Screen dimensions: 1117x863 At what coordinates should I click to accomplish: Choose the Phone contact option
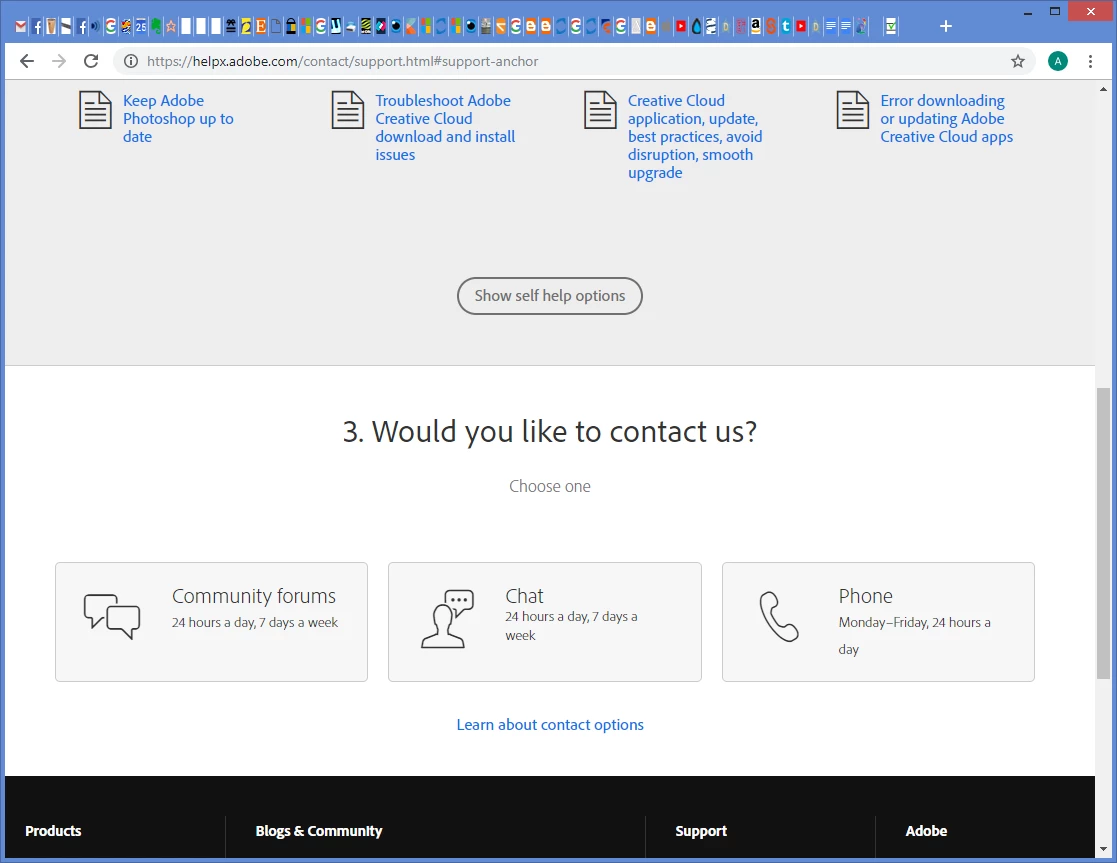878,621
